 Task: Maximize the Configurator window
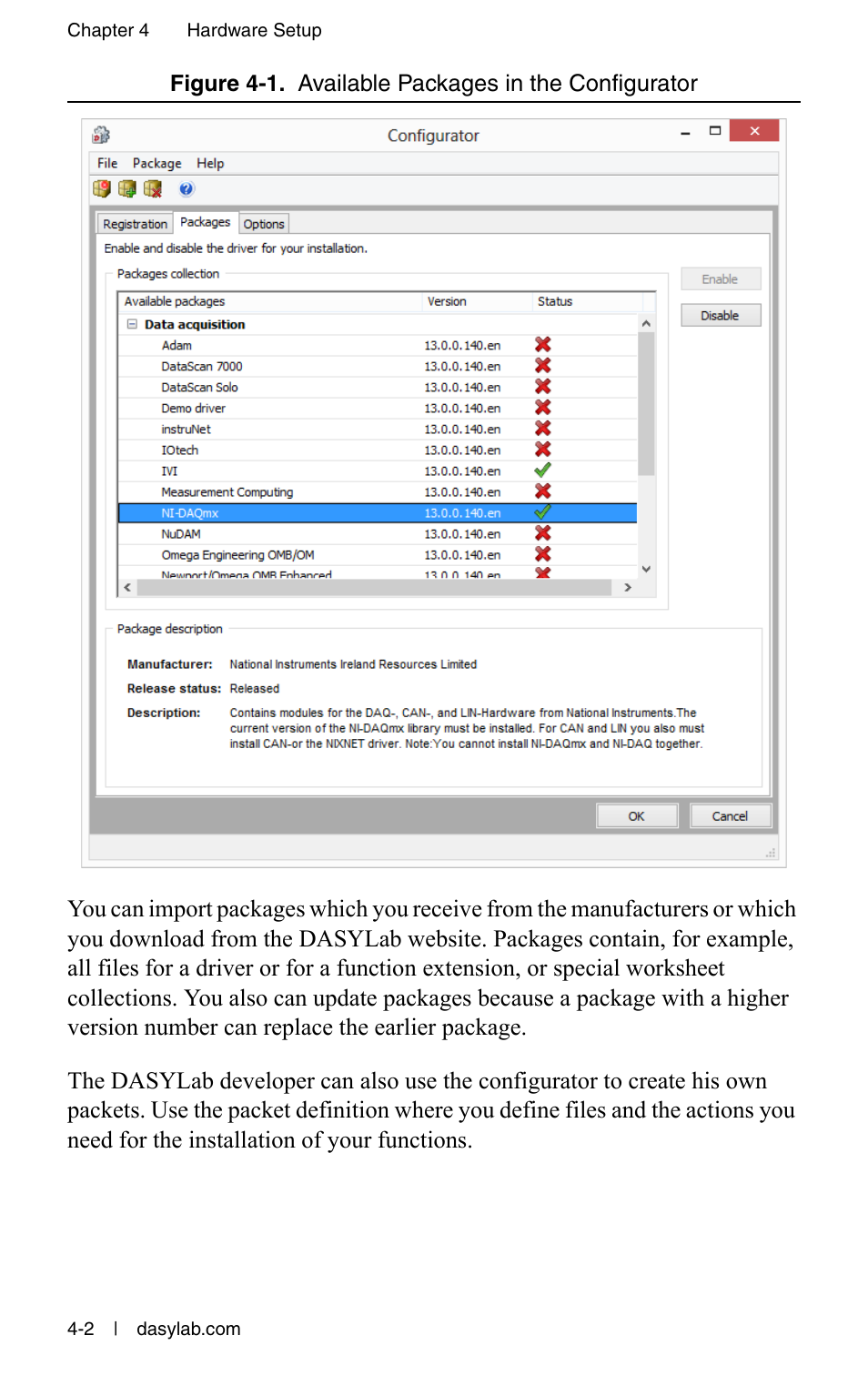(715, 131)
